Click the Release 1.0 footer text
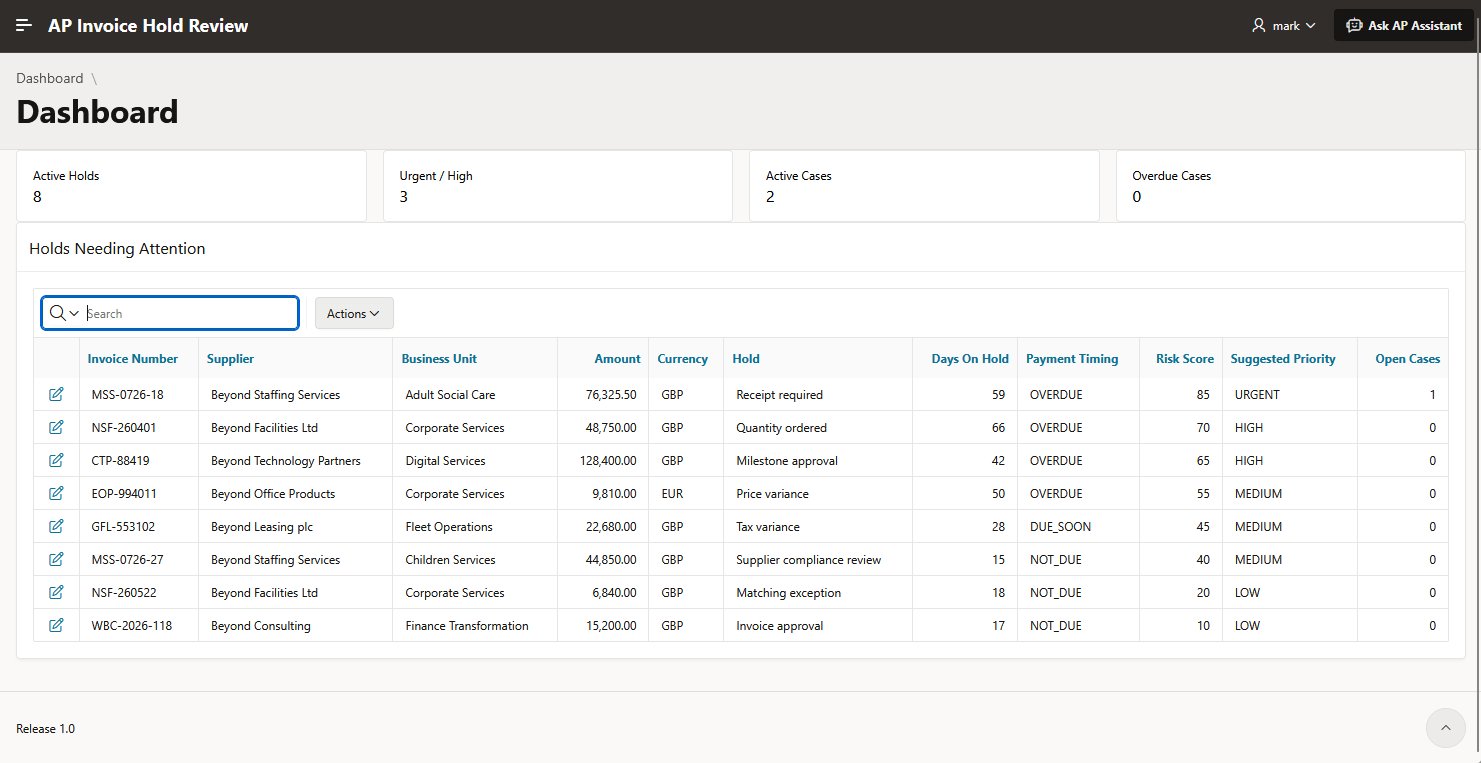 (45, 728)
